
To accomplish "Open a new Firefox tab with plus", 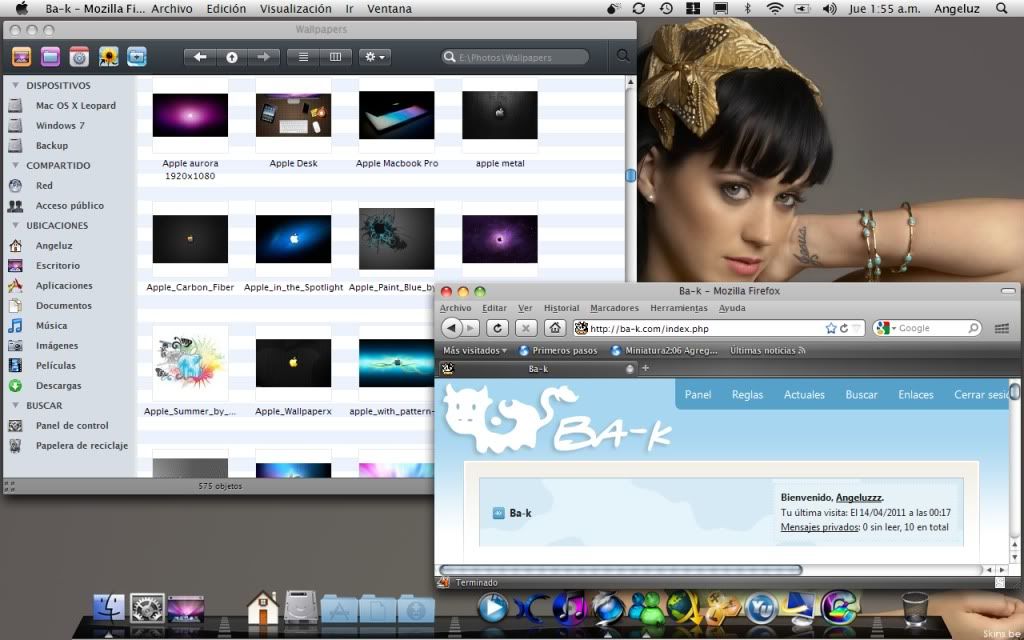I will pyautogui.click(x=645, y=368).
